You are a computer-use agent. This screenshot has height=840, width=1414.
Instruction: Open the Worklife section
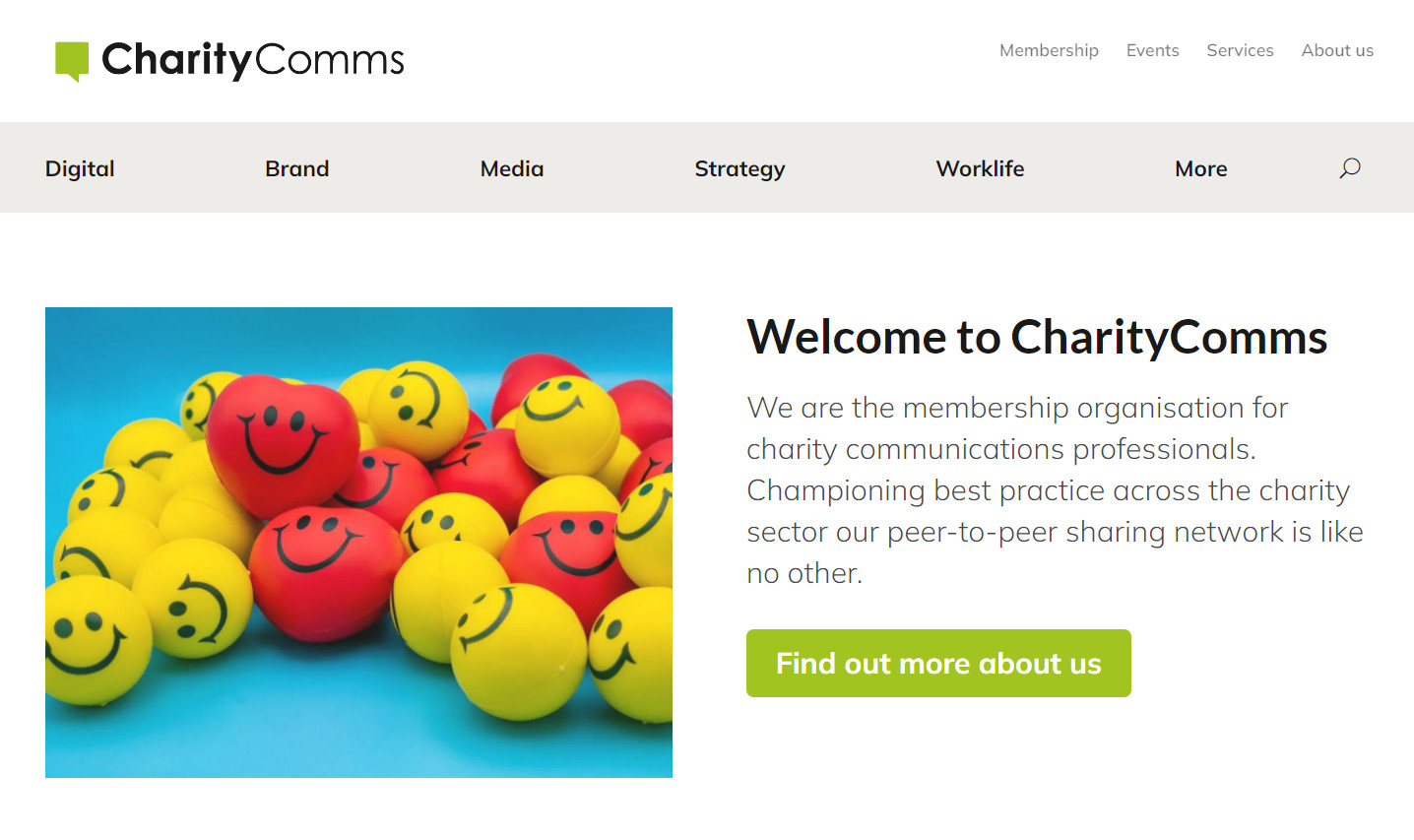[980, 168]
